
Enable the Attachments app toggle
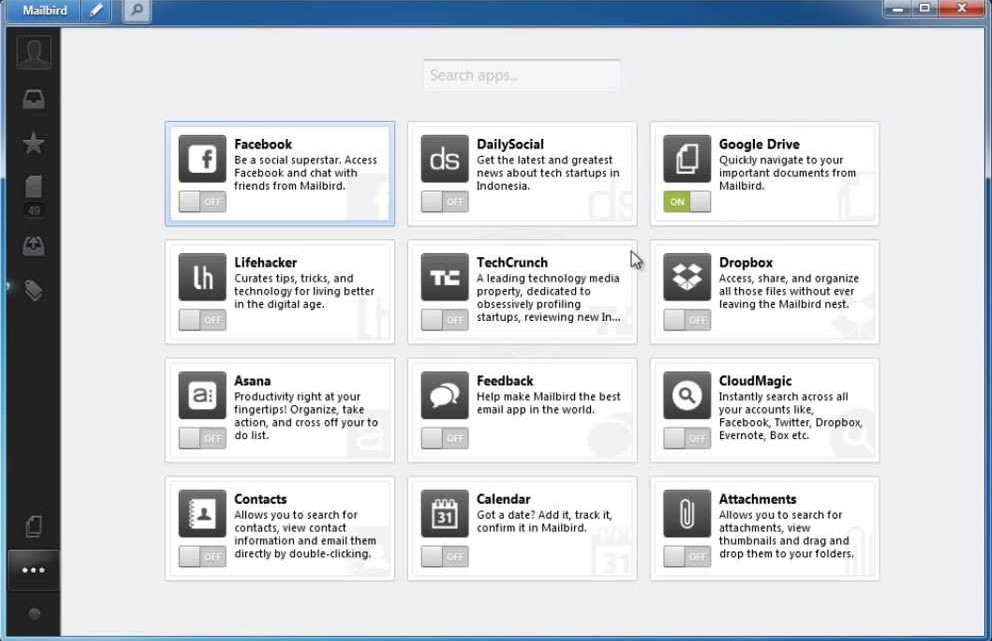[x=685, y=556]
